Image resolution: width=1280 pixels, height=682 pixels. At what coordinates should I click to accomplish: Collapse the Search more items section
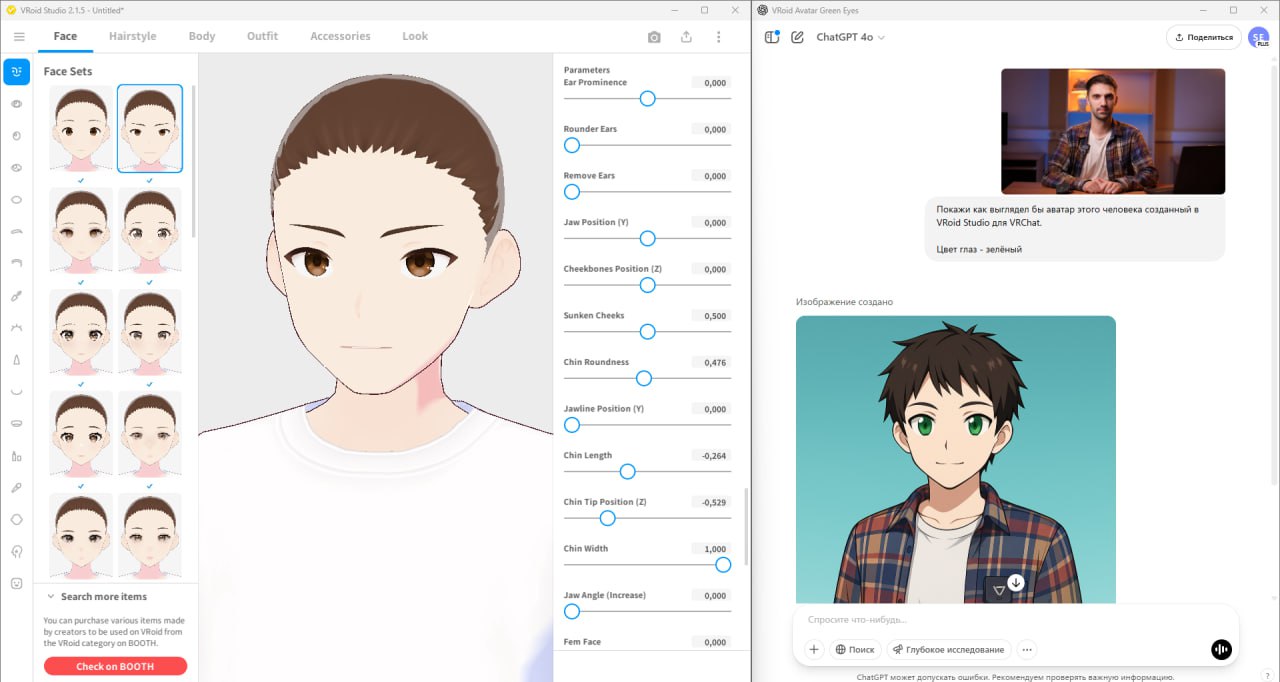[x=51, y=597]
